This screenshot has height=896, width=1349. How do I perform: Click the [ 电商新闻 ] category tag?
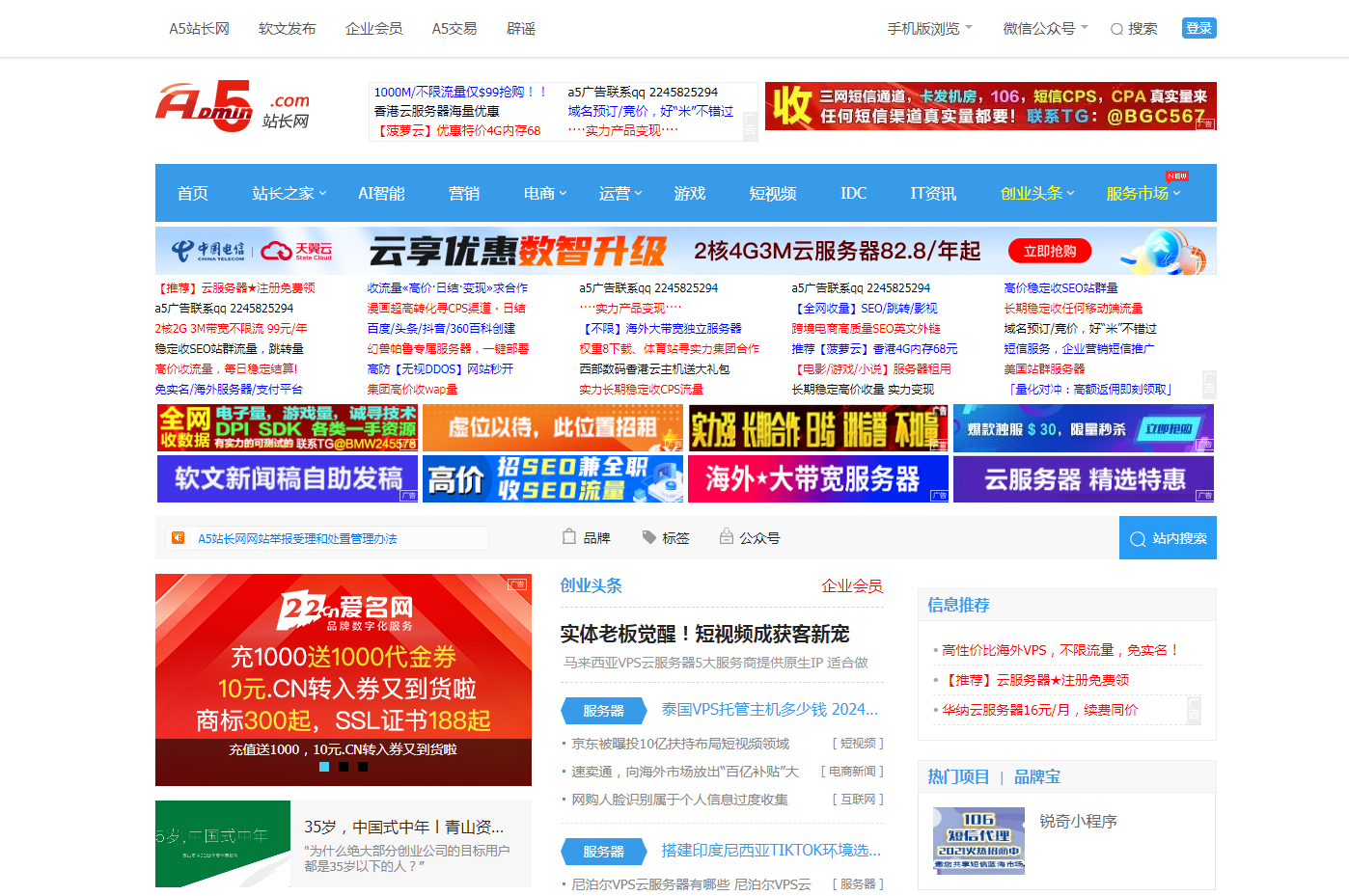(852, 772)
